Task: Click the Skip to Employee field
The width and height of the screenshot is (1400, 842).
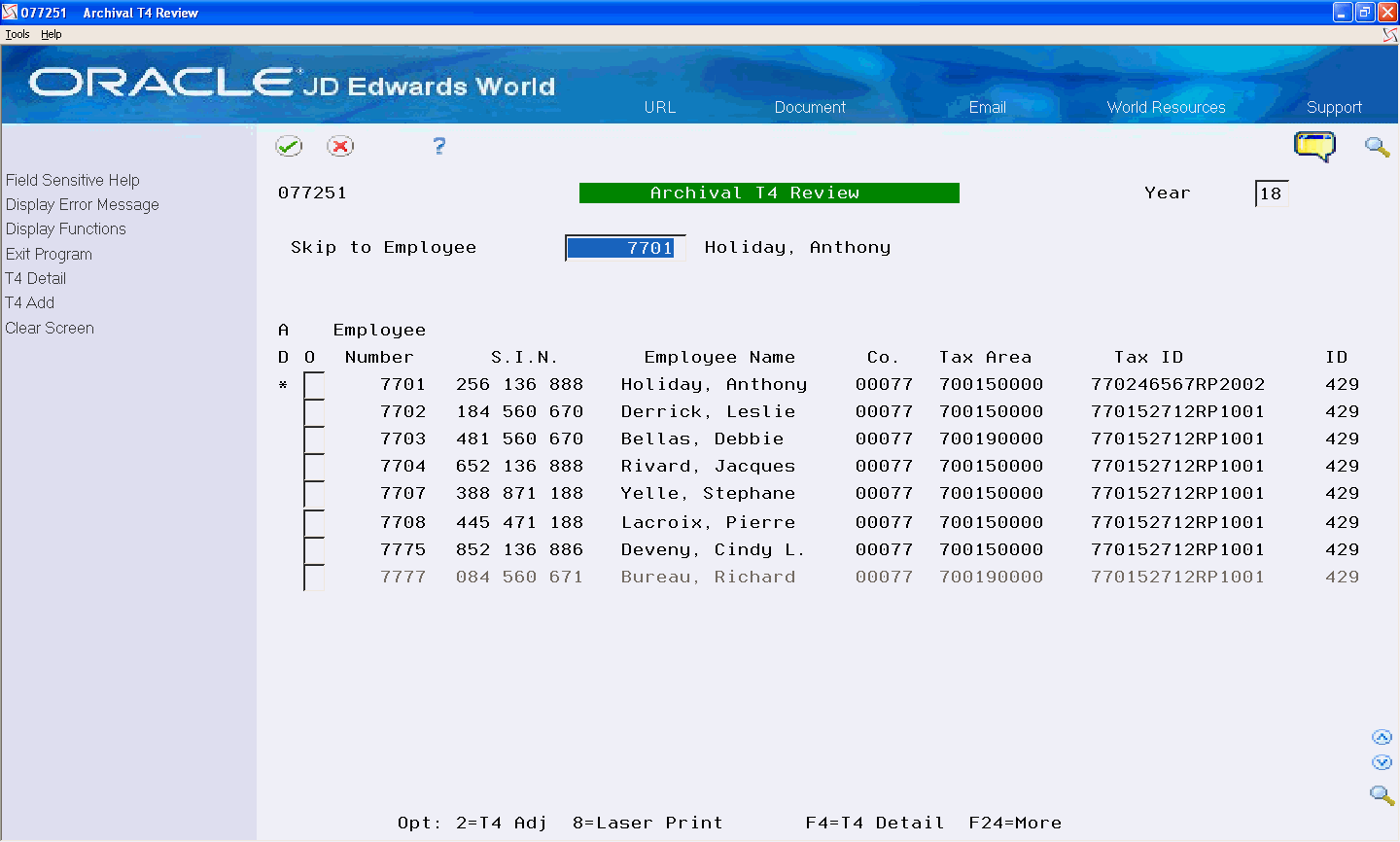Action: pyautogui.click(x=625, y=248)
